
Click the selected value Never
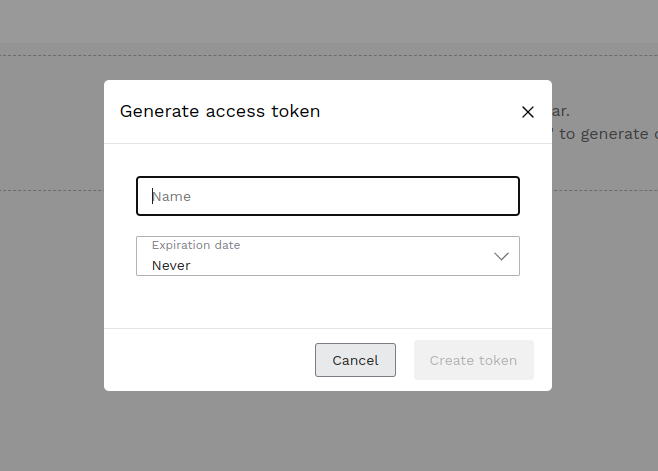coord(171,265)
